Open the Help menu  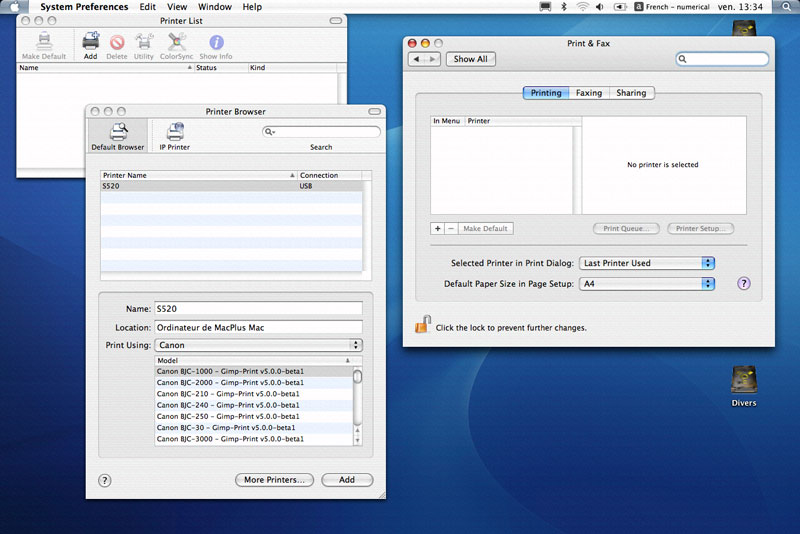[x=252, y=7]
